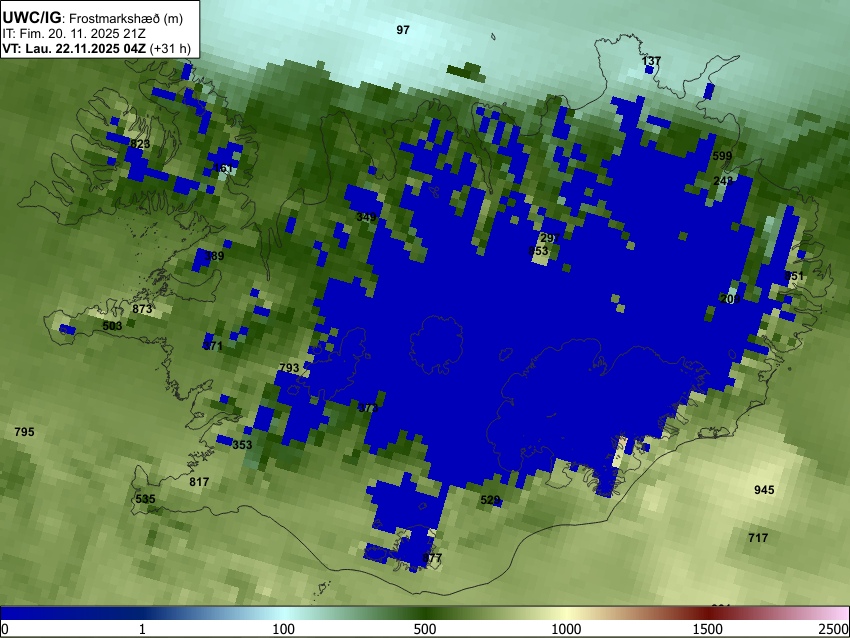Click the legend label 2500

coord(834,629)
